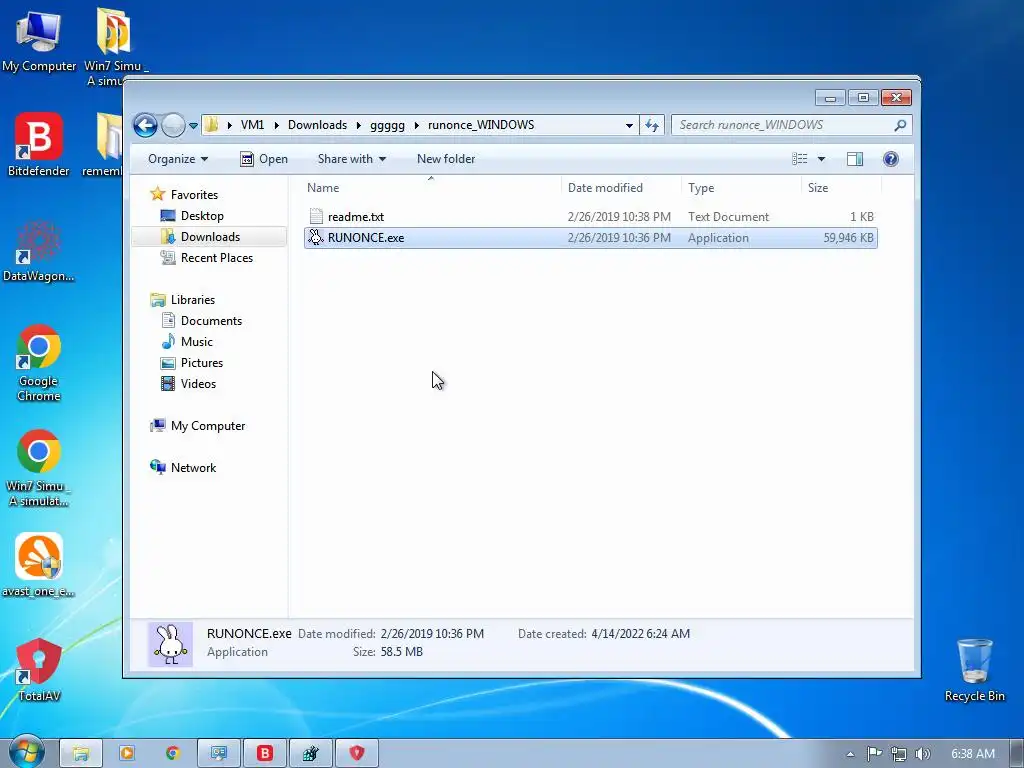Open My Computer in navigation pane
Image resolution: width=1024 pixels, height=768 pixels.
[208, 425]
